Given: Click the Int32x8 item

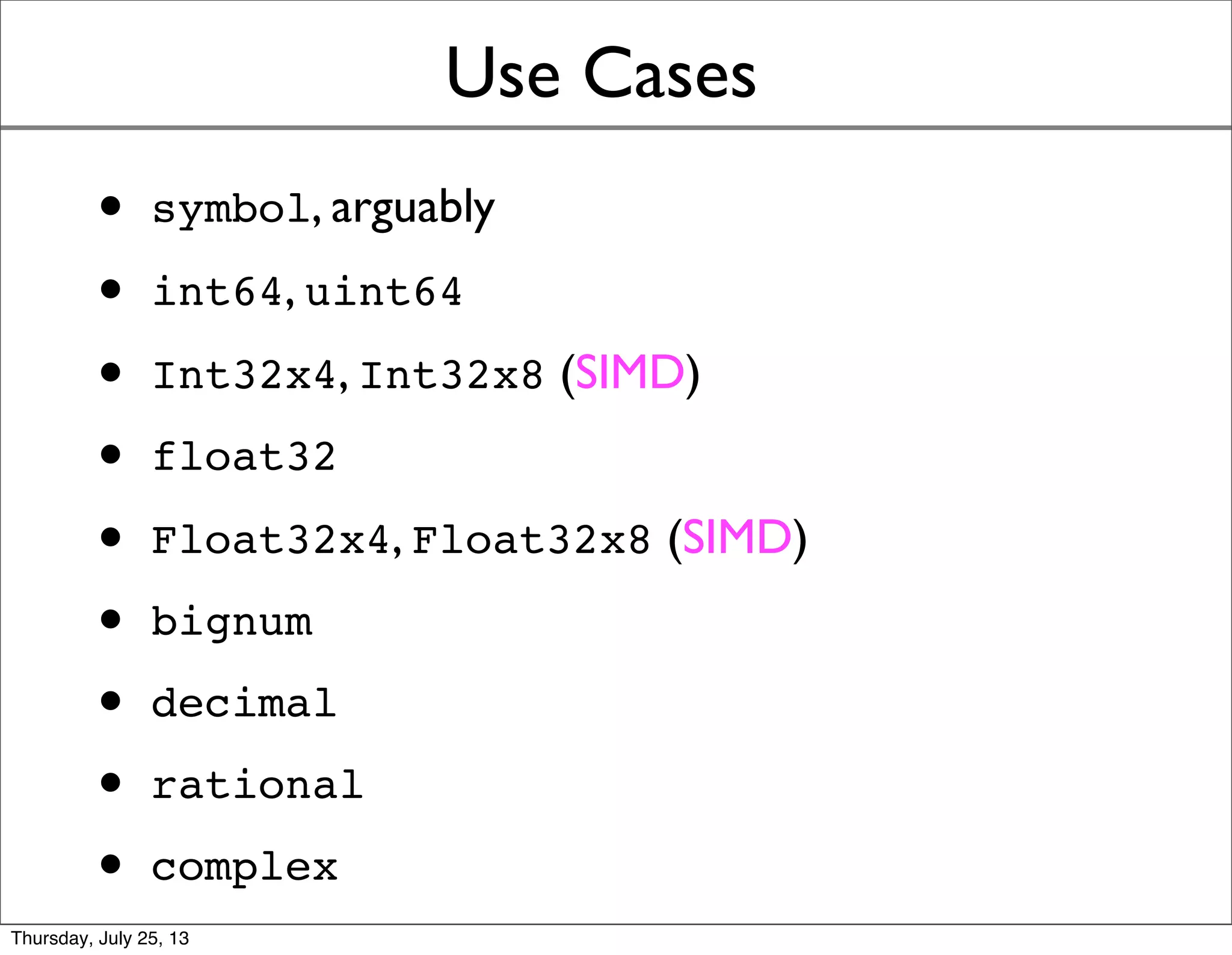Looking at the screenshot, I should pyautogui.click(x=451, y=375).
